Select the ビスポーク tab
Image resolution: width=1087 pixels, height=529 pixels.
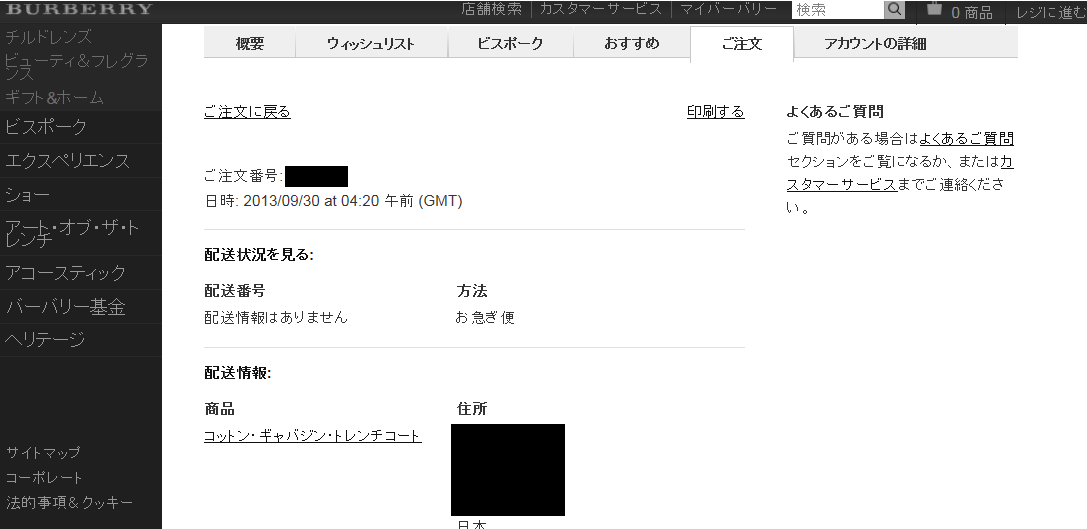tap(510, 44)
